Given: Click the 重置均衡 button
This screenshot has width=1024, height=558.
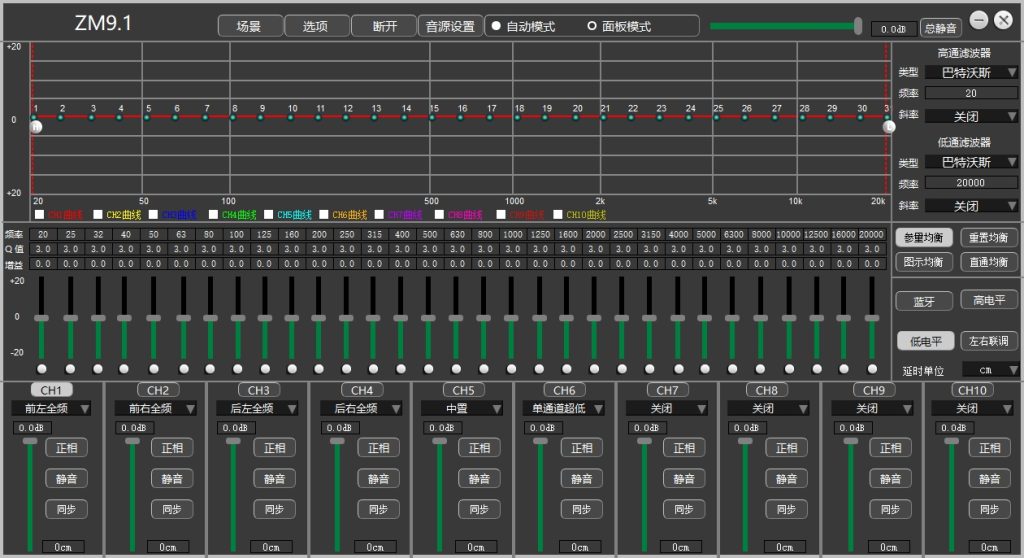Looking at the screenshot, I should 989,238.
